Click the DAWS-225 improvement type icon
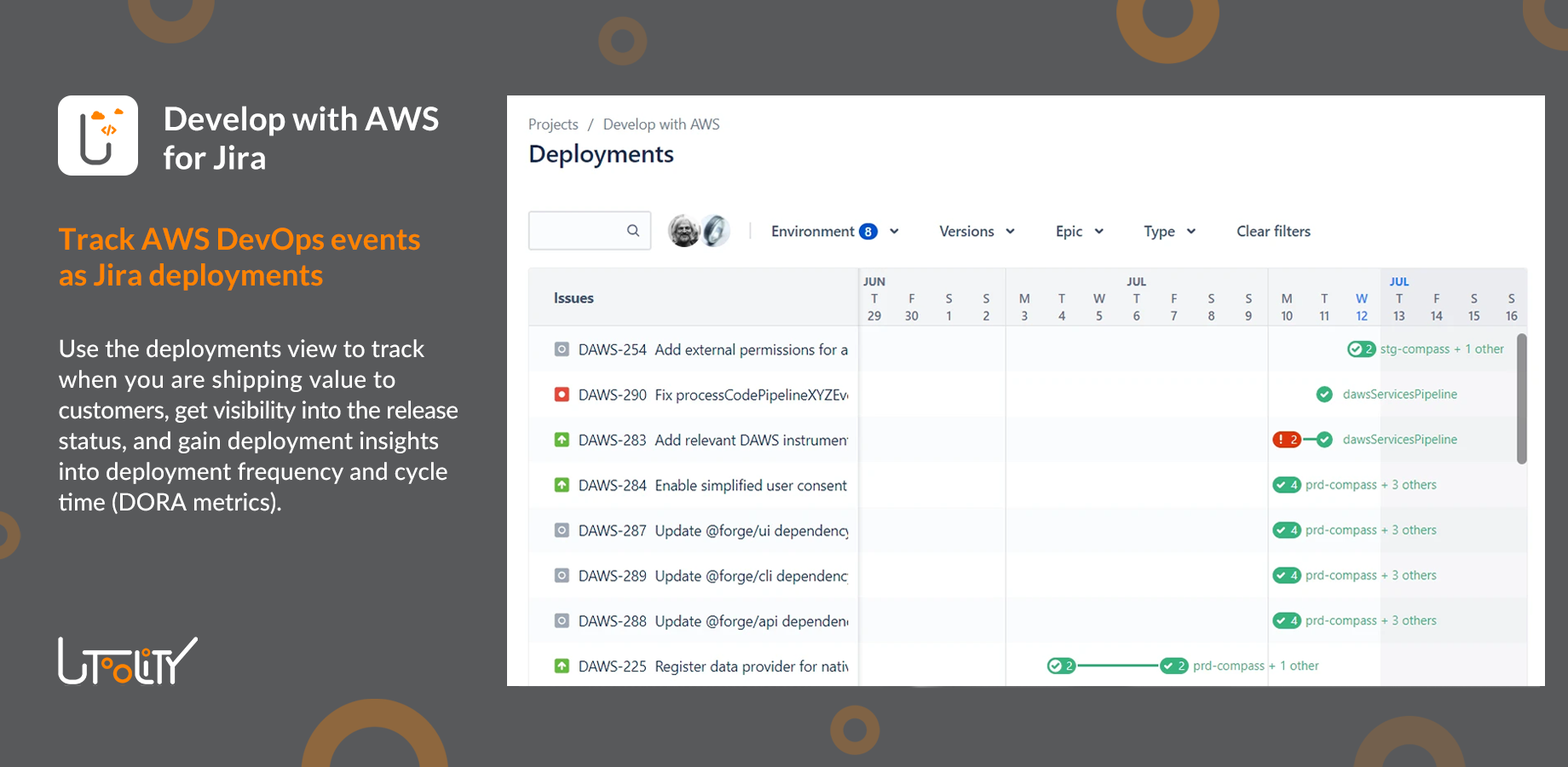This screenshot has width=1568, height=767. coord(562,666)
